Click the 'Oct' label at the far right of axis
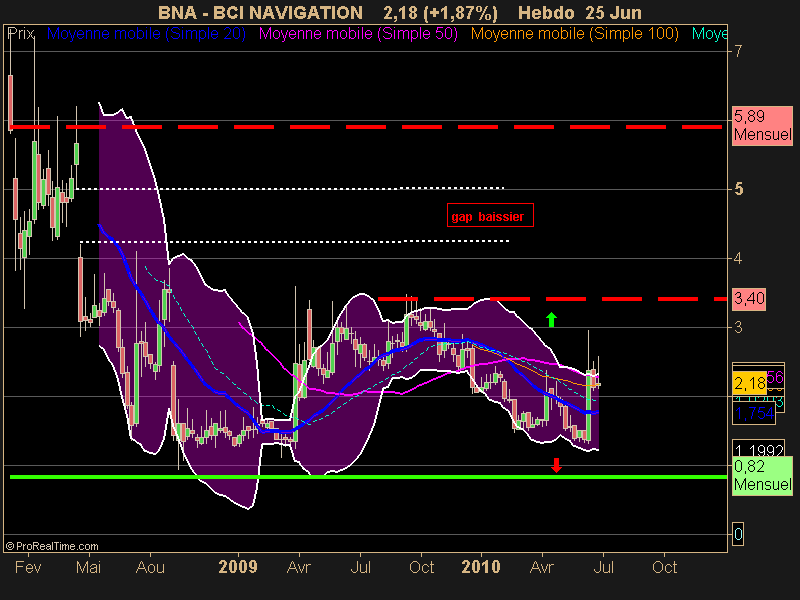Image resolution: width=800 pixels, height=600 pixels. point(664,567)
